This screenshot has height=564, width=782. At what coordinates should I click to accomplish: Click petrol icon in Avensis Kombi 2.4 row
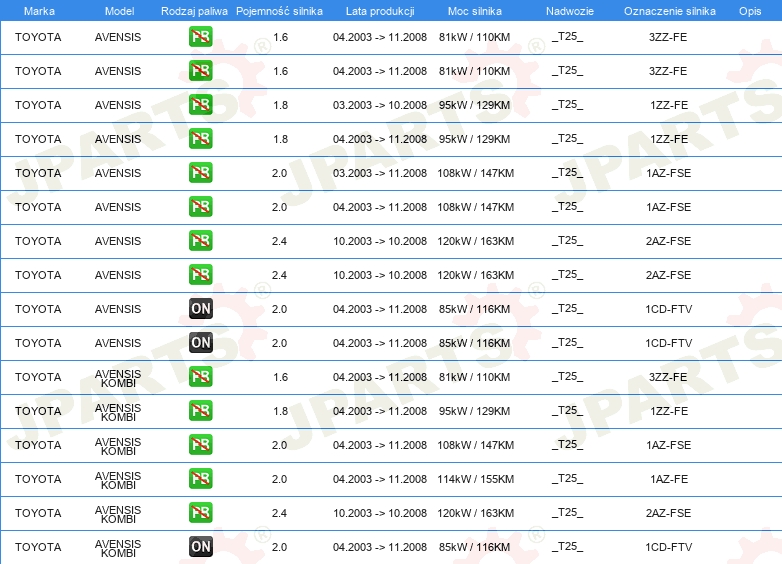click(200, 512)
